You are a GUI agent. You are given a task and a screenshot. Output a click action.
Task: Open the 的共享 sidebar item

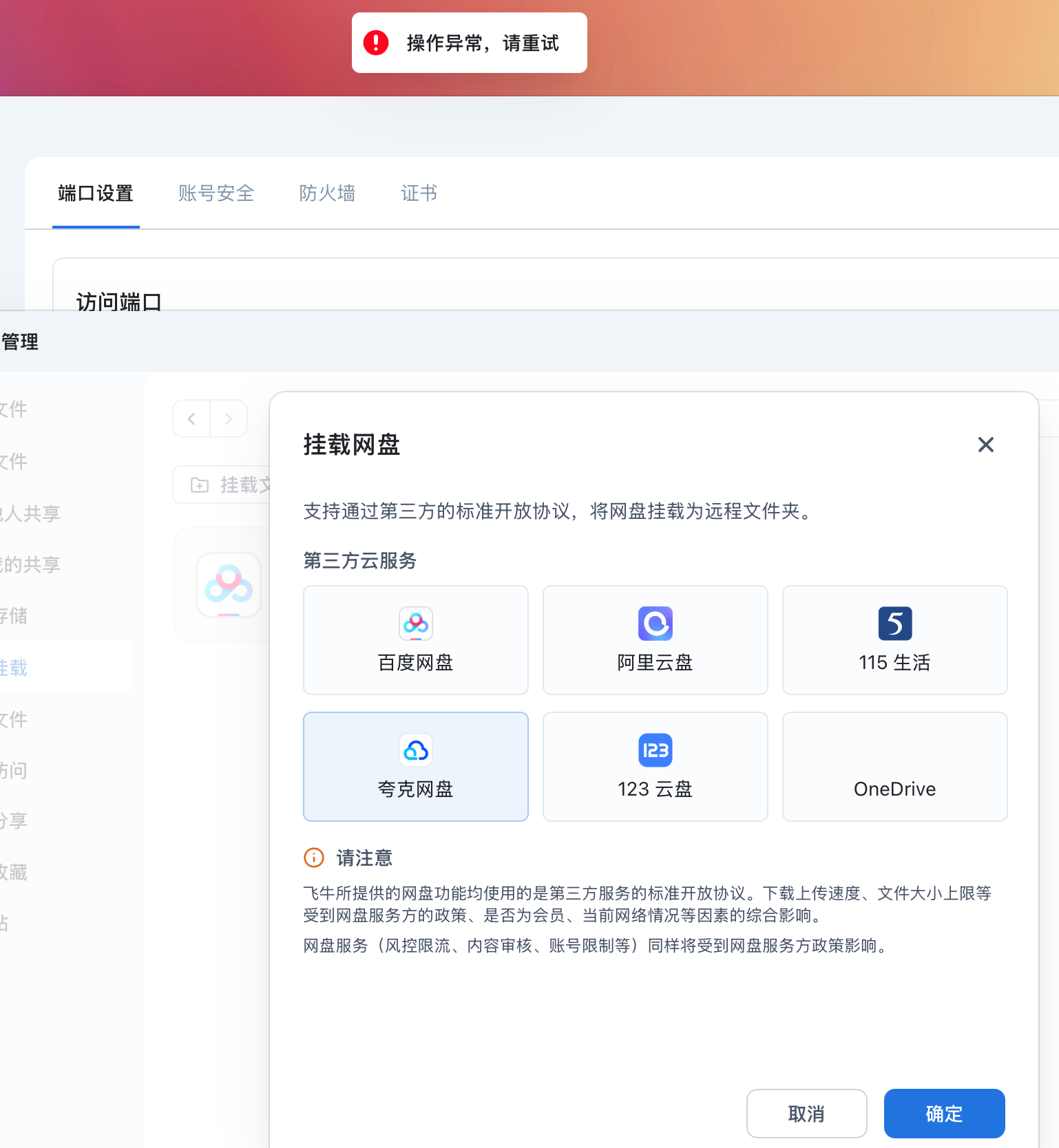[x=30, y=565]
